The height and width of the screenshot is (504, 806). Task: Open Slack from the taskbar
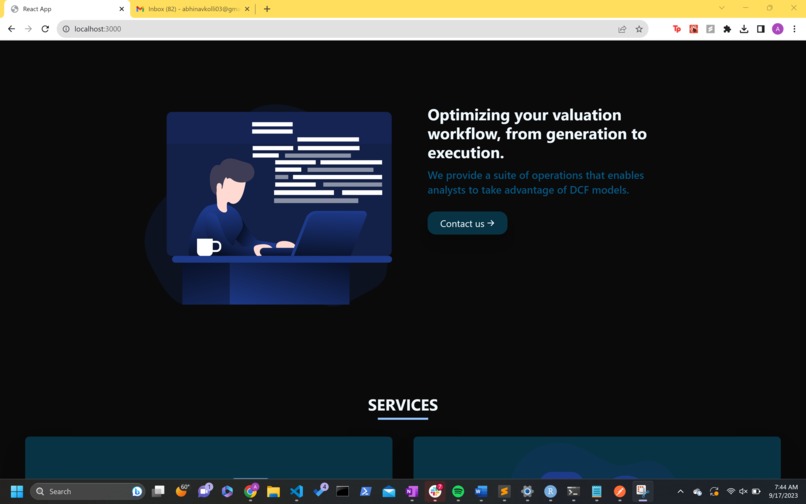pyautogui.click(x=435, y=491)
